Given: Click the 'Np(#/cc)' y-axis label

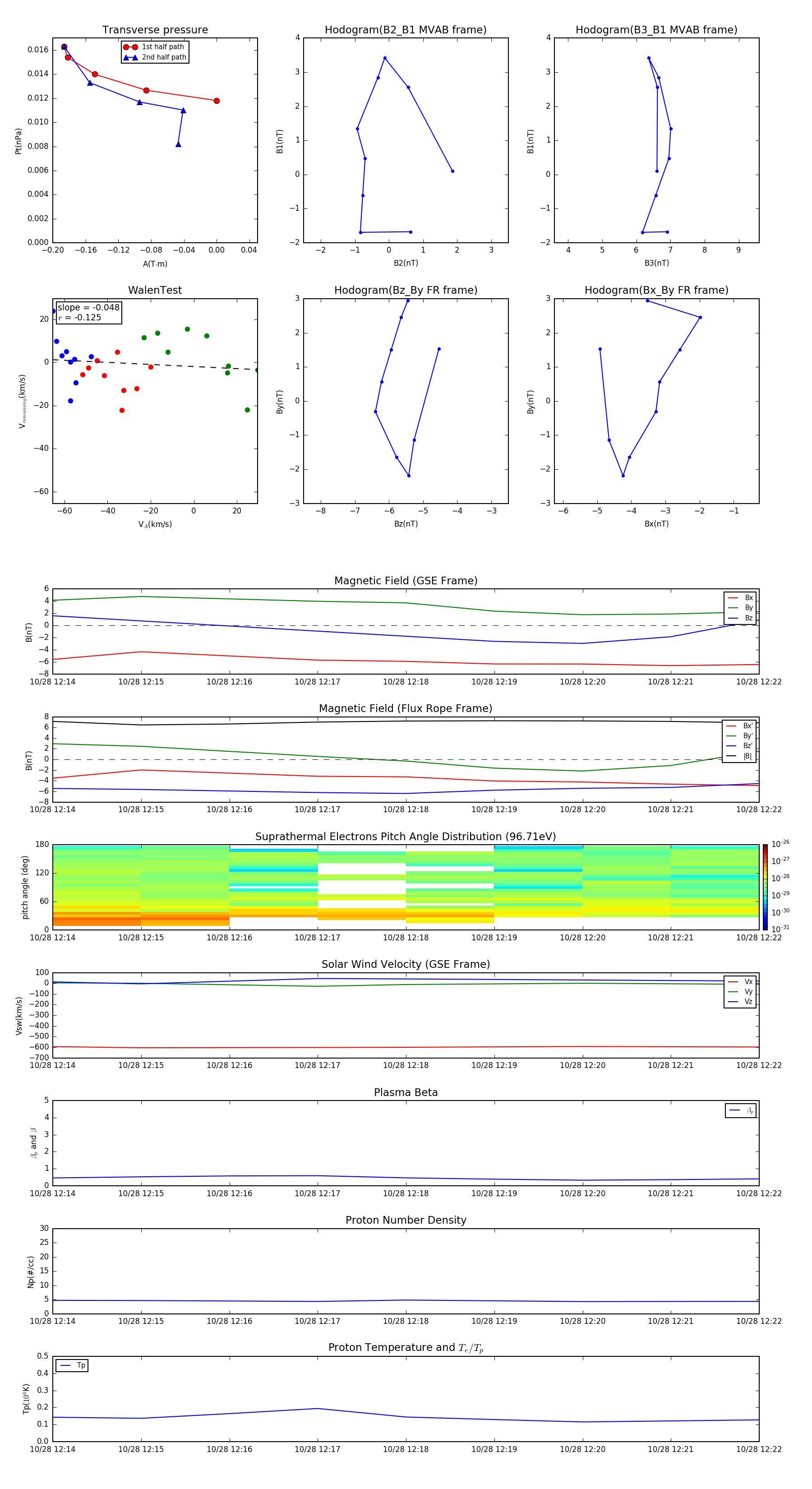Looking at the screenshot, I should 31,1272.
